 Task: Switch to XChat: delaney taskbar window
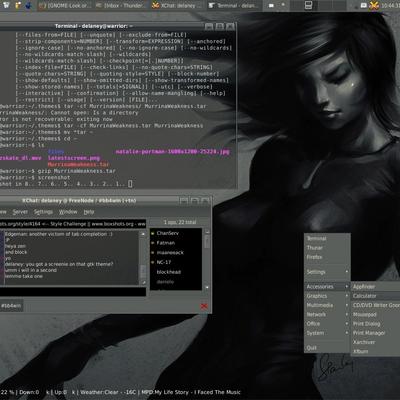click(x=177, y=6)
